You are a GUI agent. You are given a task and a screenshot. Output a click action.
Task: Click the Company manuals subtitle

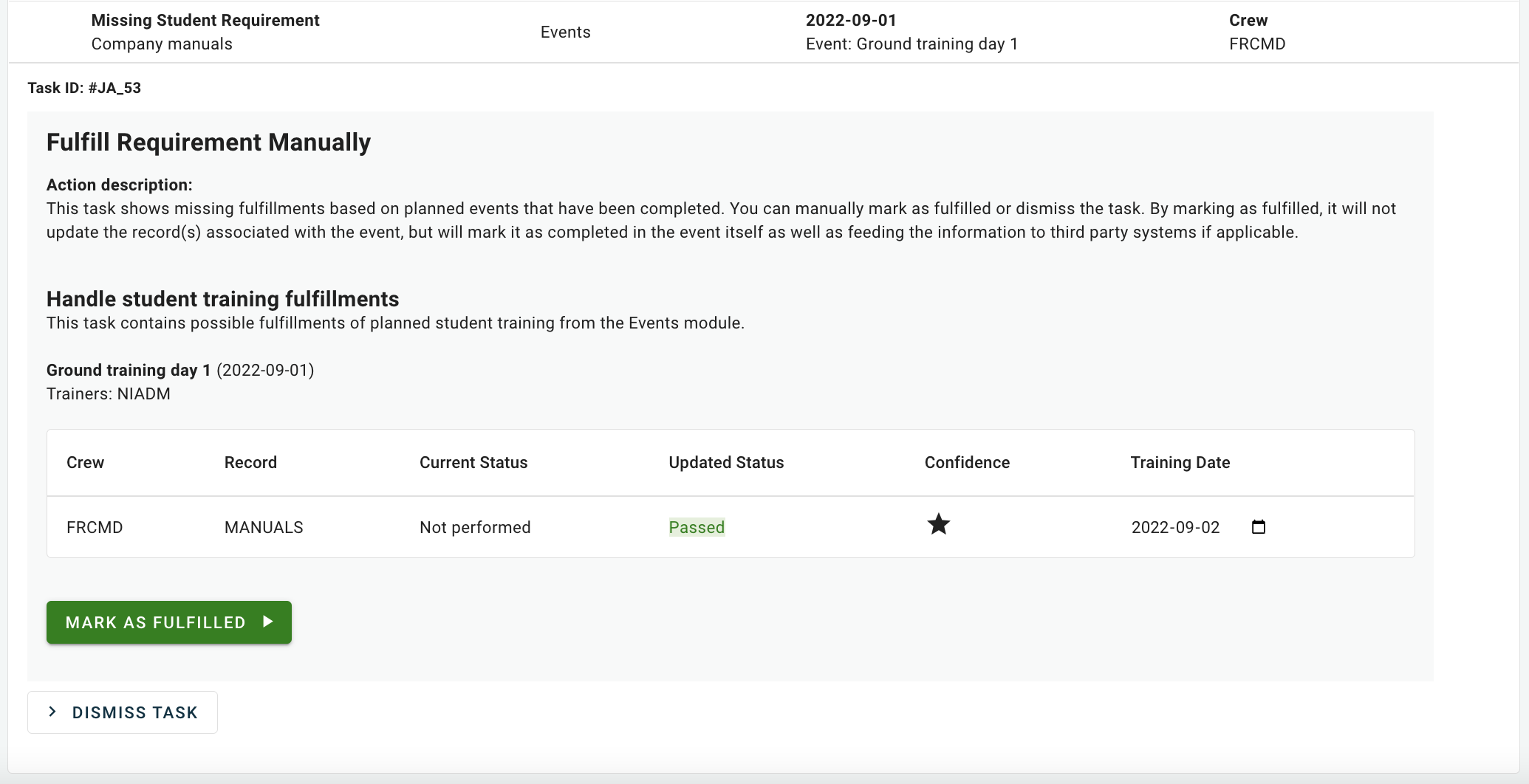point(162,44)
